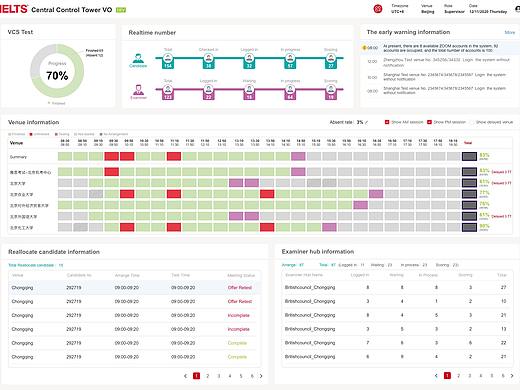Click the 08:00 ZOOM accounts warning message
The image size is (520, 390).
click(440, 48)
